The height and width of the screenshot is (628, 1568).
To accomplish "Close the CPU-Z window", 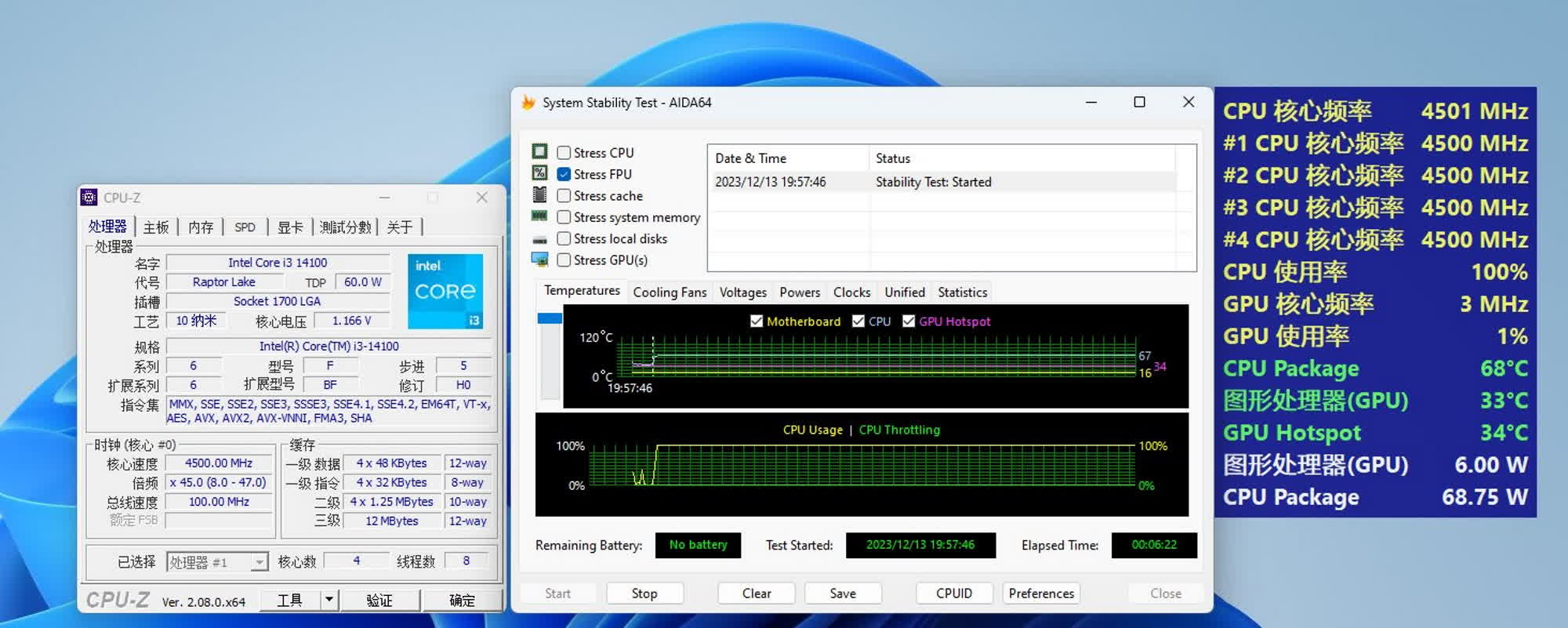I will tap(482, 198).
